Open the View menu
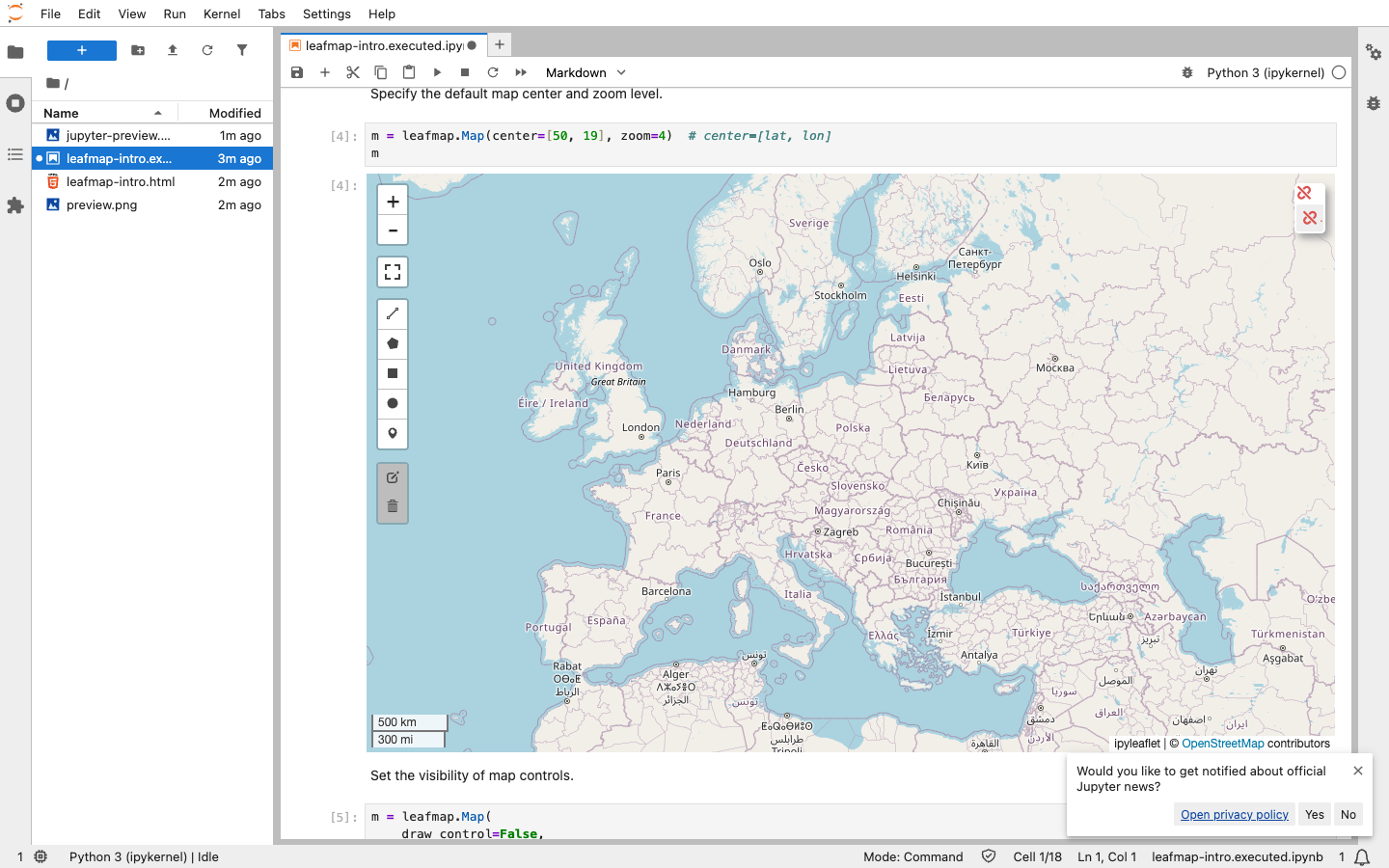 pyautogui.click(x=132, y=14)
